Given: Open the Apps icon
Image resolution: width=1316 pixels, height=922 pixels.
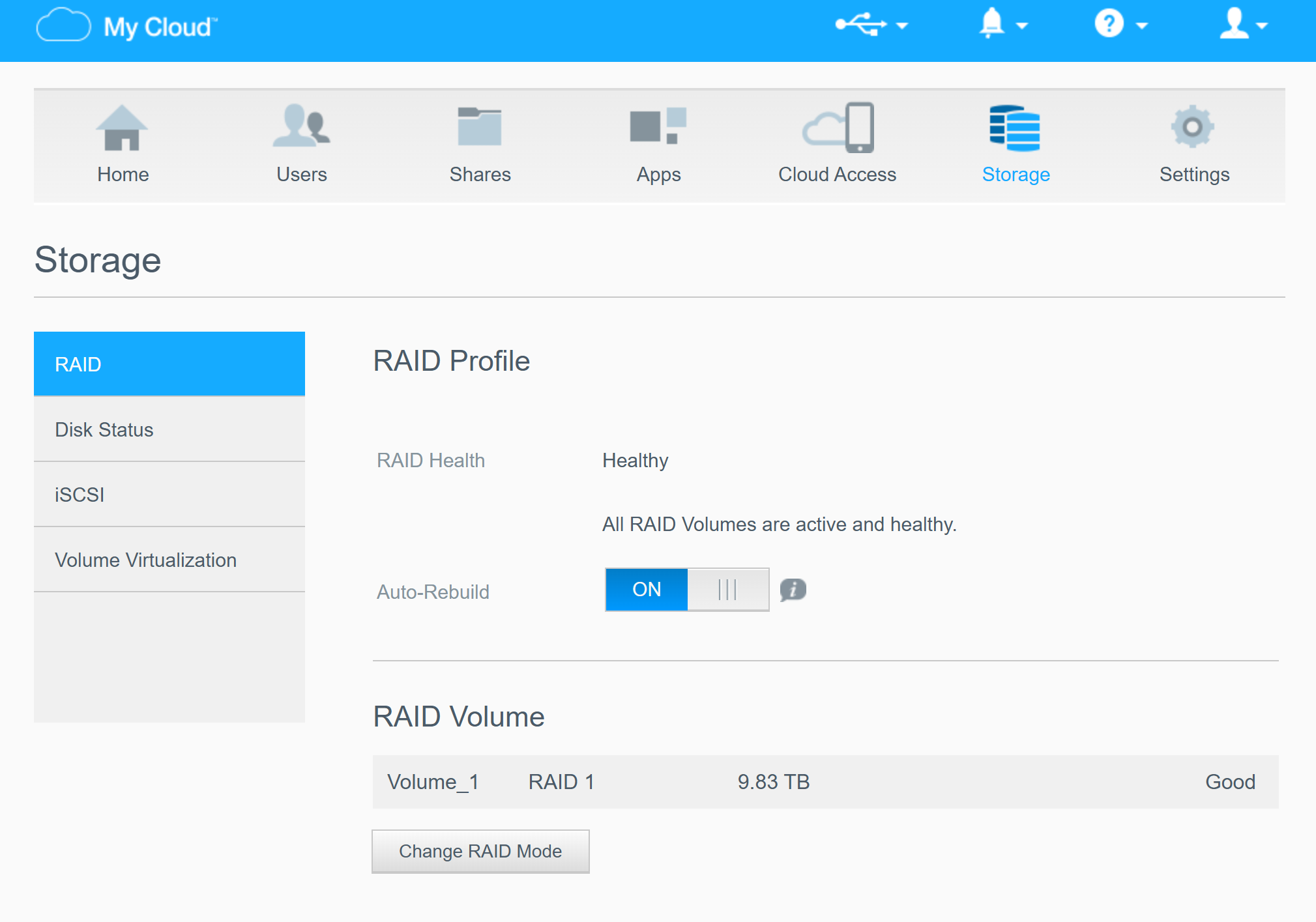Looking at the screenshot, I should 658,126.
